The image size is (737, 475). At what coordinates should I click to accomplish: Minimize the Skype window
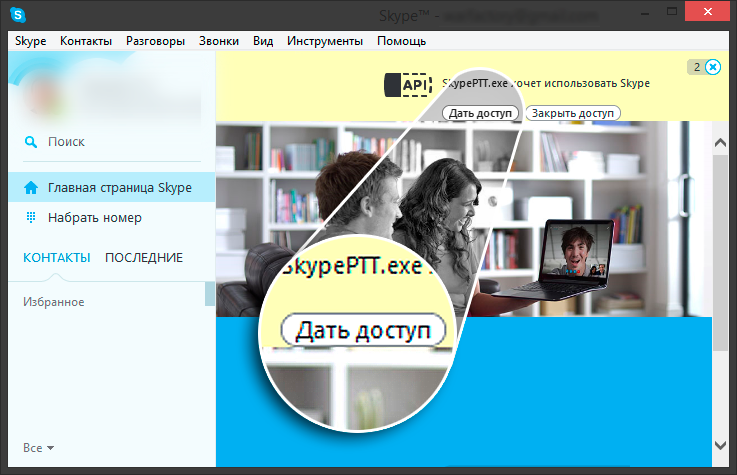pyautogui.click(x=645, y=13)
